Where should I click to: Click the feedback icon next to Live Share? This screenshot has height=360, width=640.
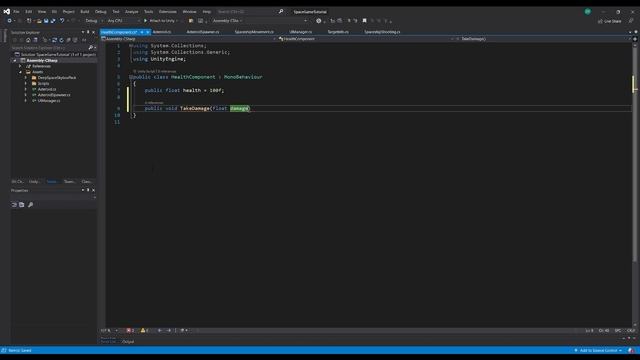click(x=631, y=21)
